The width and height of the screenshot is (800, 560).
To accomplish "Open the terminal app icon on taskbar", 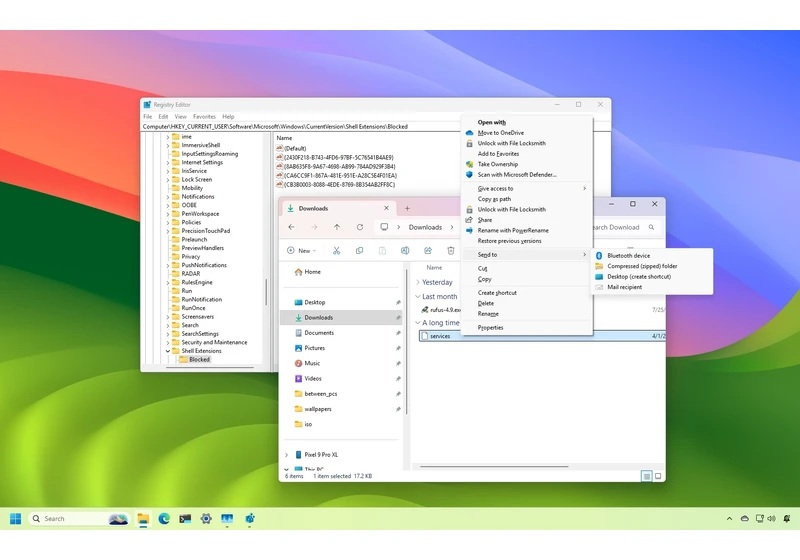I will click(185, 519).
